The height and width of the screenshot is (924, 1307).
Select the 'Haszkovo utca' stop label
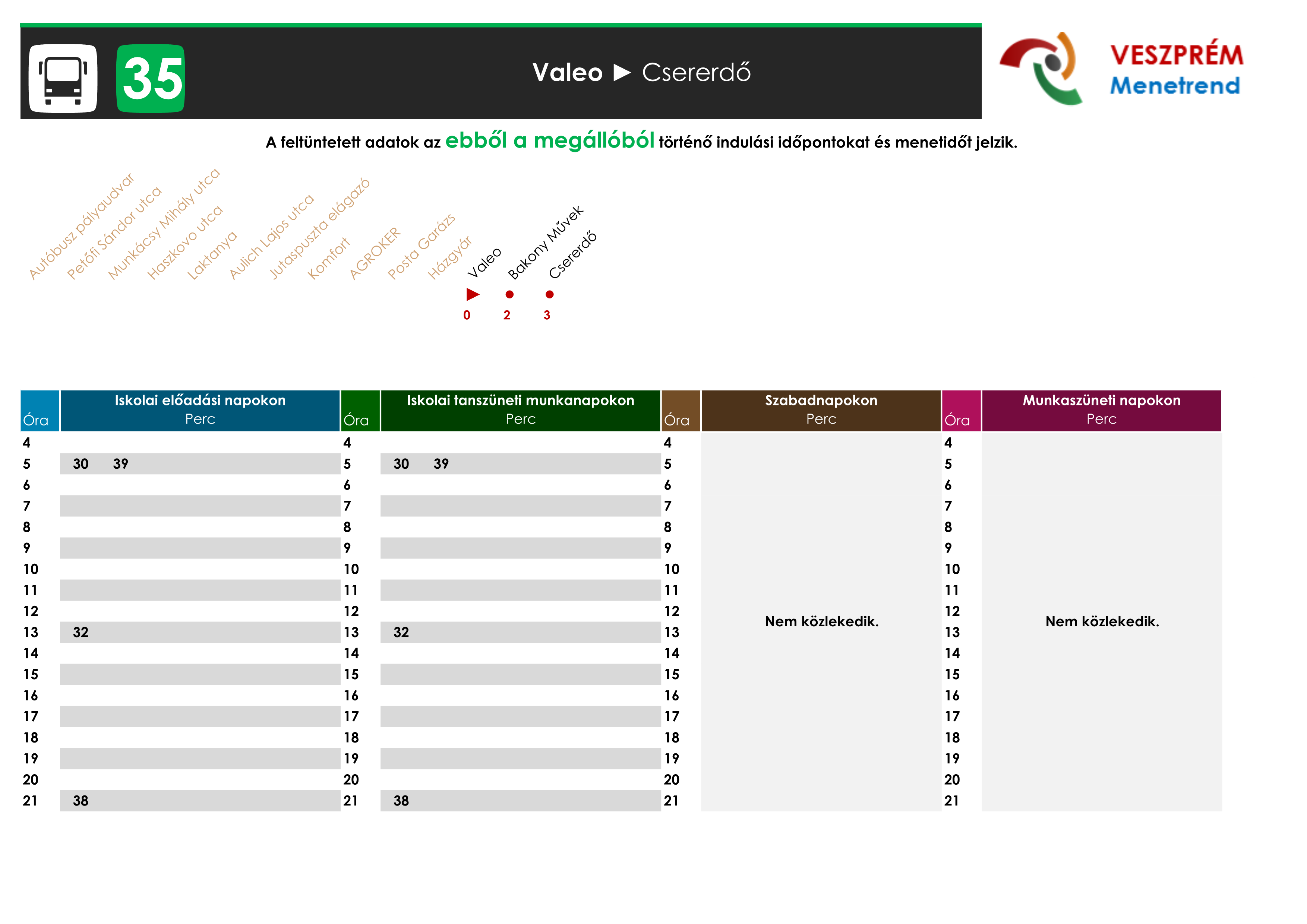pyautogui.click(x=184, y=243)
